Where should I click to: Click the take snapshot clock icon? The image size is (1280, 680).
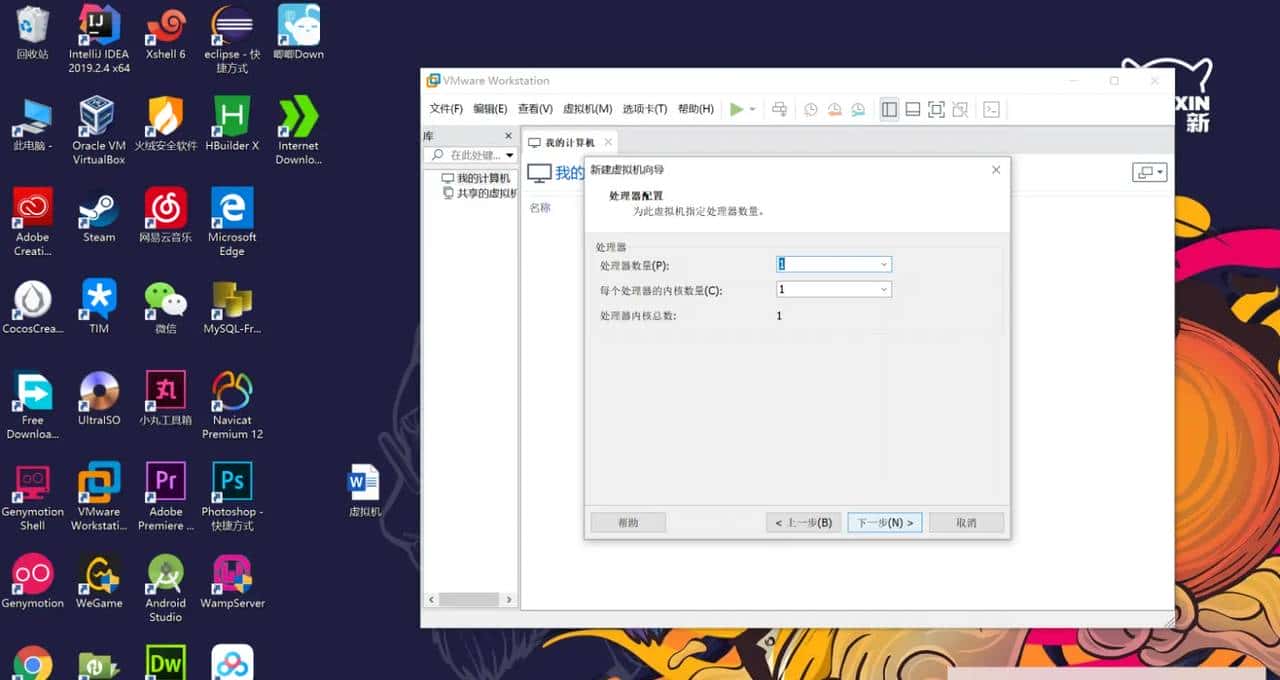[x=810, y=109]
